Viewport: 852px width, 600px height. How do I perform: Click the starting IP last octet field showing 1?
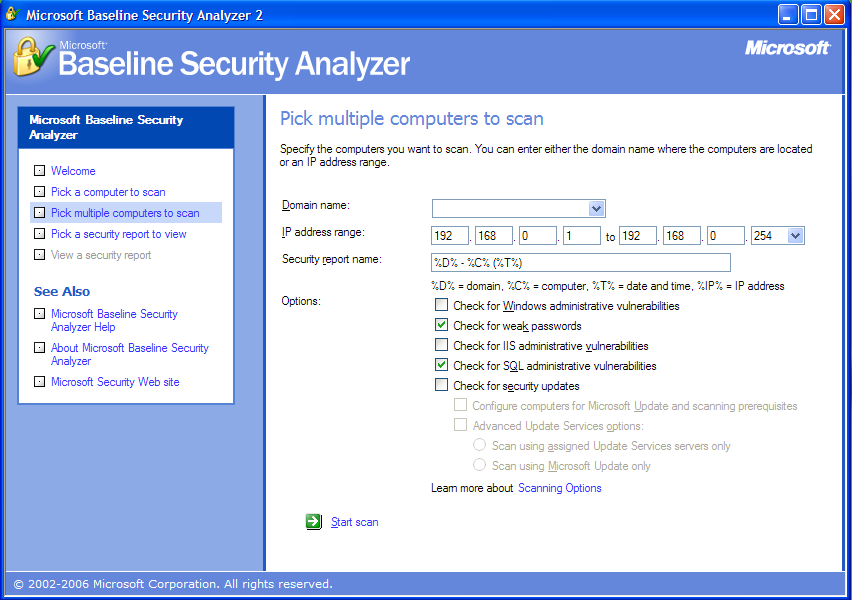pos(581,236)
